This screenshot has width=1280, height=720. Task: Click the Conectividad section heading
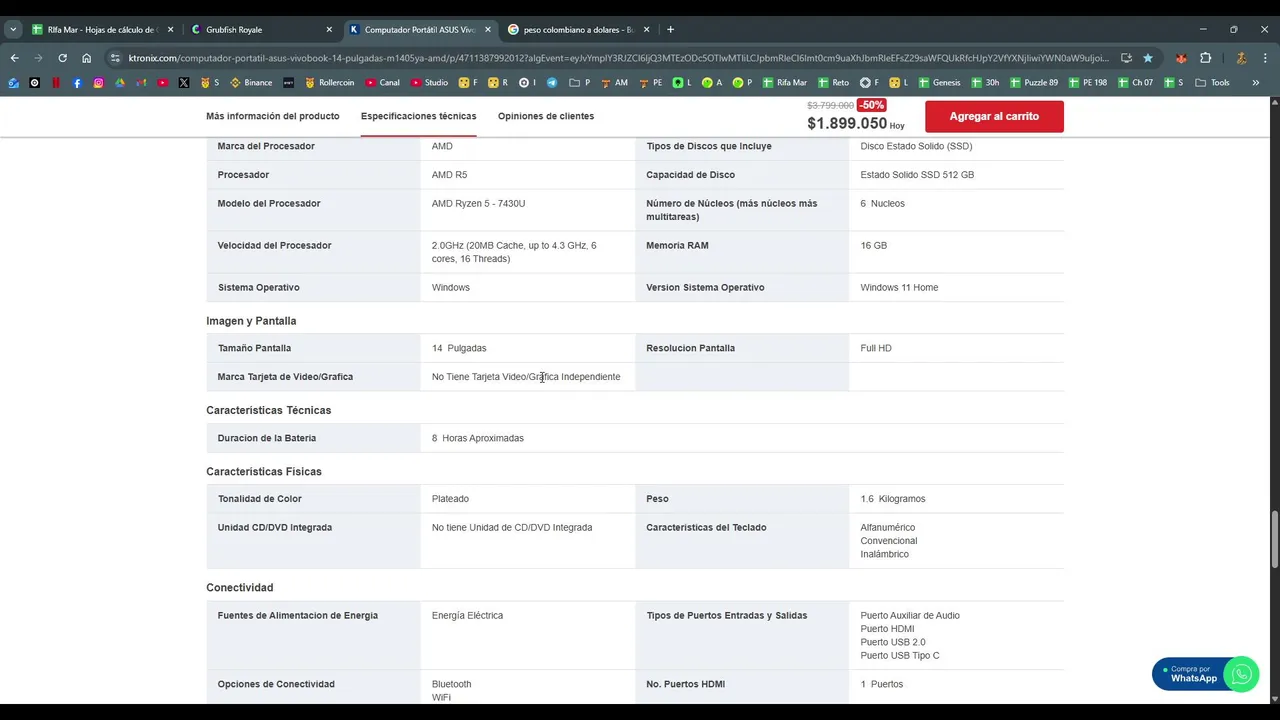coord(240,587)
